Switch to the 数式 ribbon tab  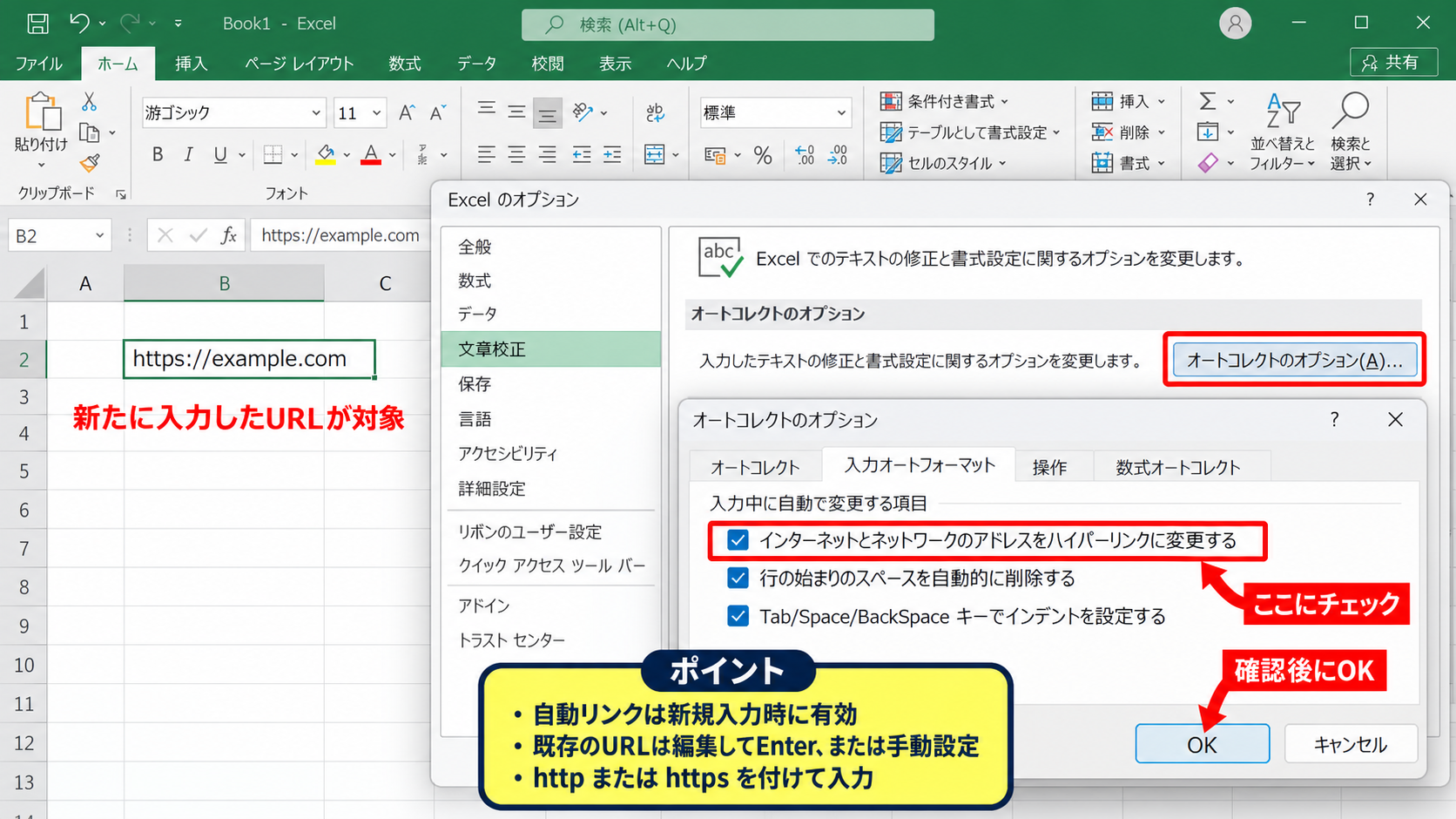pyautogui.click(x=404, y=64)
